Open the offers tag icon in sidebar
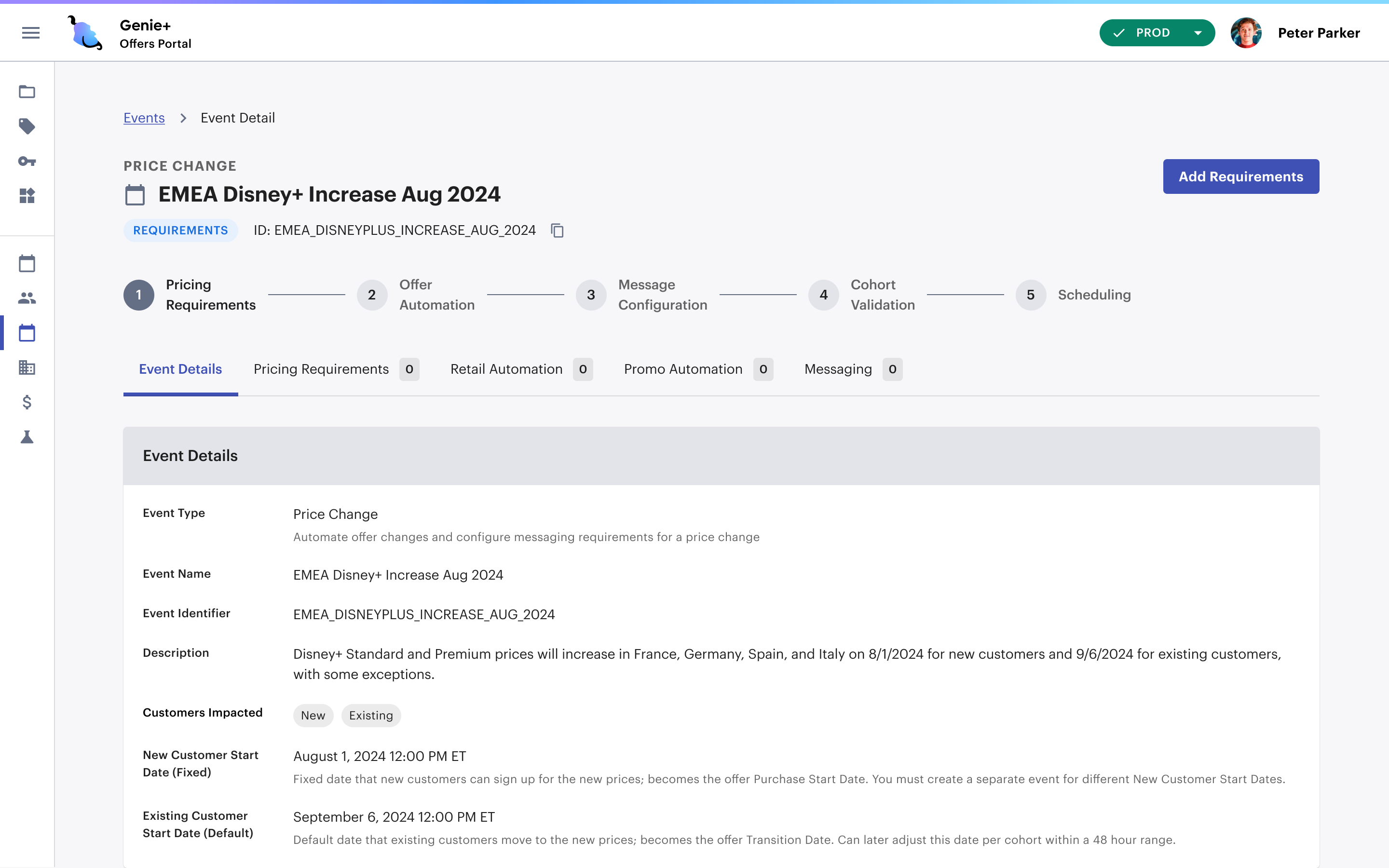The width and height of the screenshot is (1389, 868). coord(27,126)
